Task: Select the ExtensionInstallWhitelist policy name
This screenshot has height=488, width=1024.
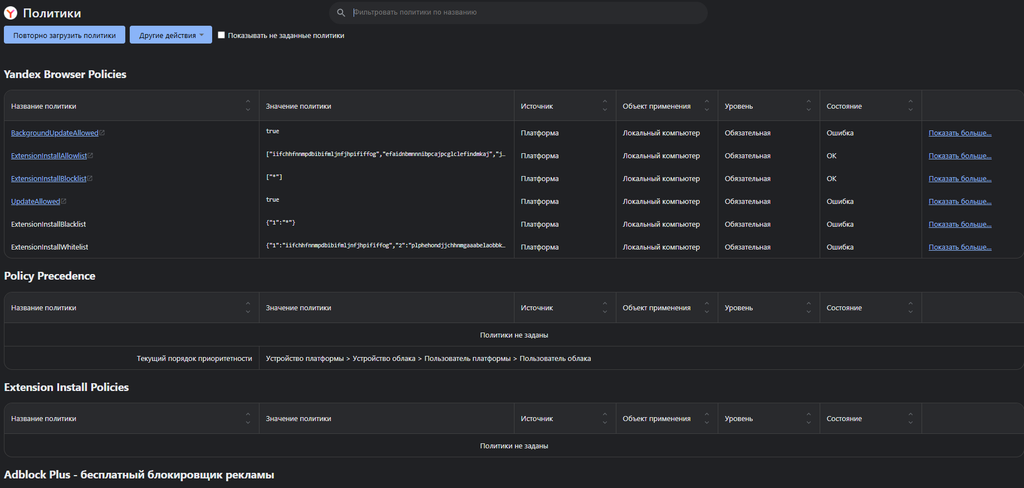Action: click(x=50, y=247)
